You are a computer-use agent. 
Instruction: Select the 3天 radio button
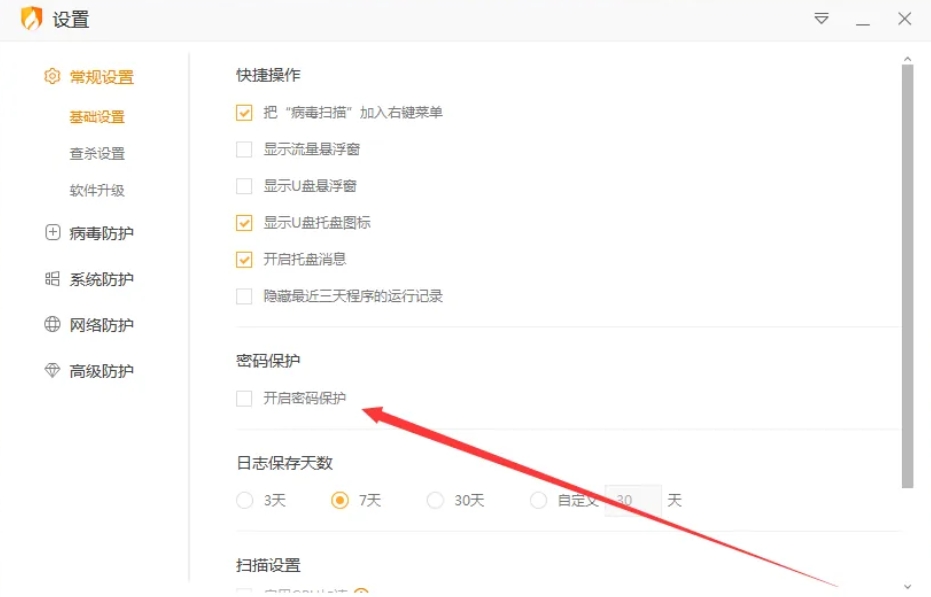[244, 500]
